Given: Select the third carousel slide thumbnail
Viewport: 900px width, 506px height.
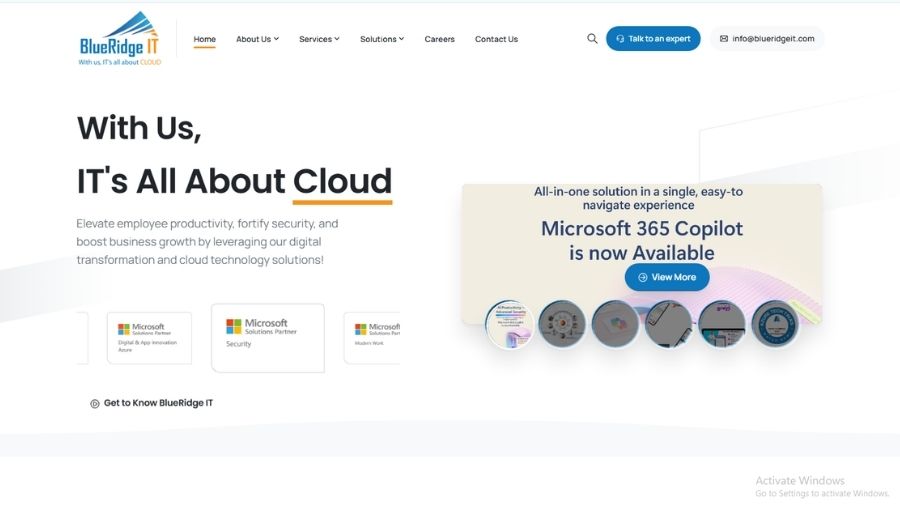Looking at the screenshot, I should [x=615, y=324].
